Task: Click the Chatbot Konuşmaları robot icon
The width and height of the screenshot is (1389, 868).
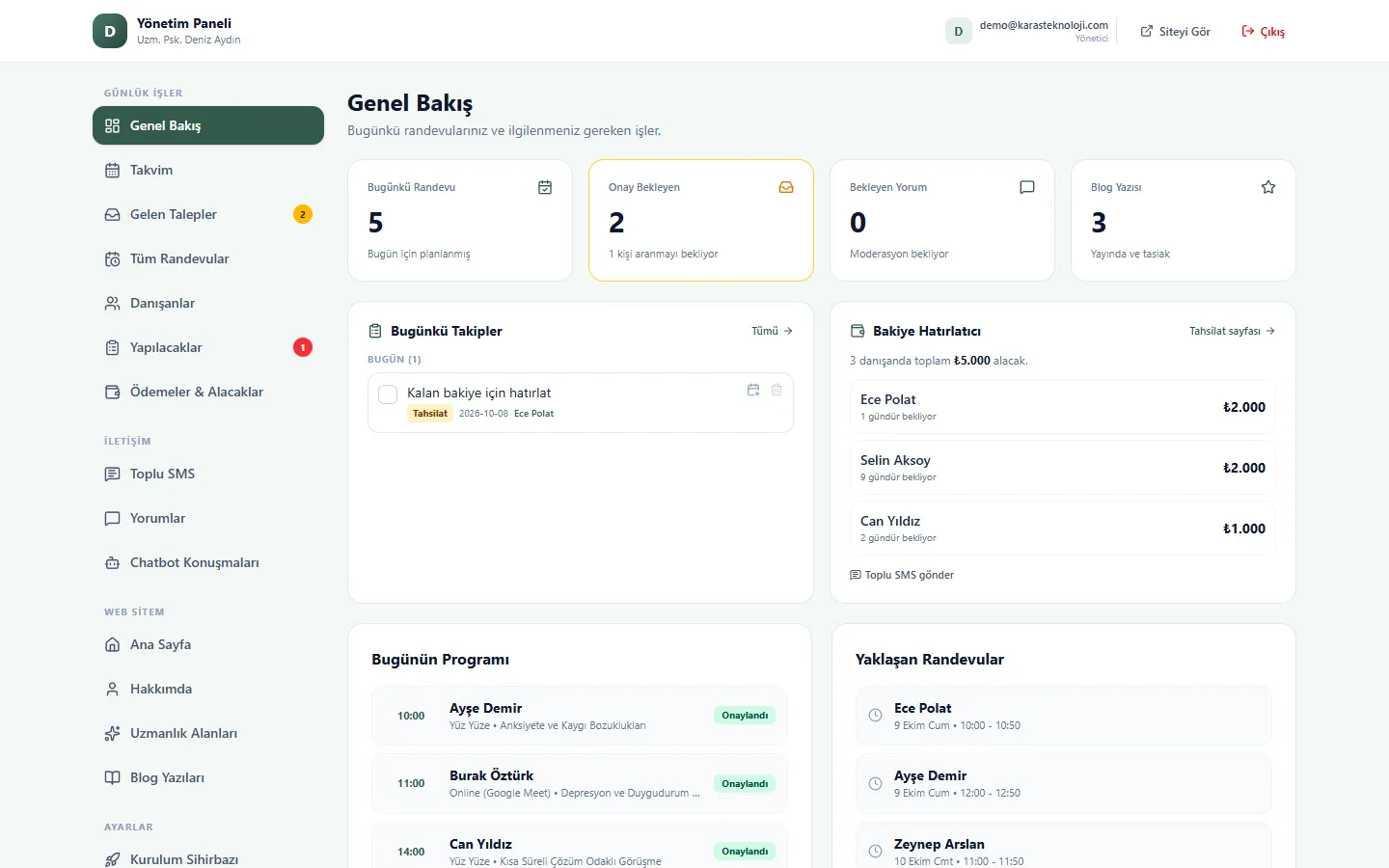Action: point(112,562)
